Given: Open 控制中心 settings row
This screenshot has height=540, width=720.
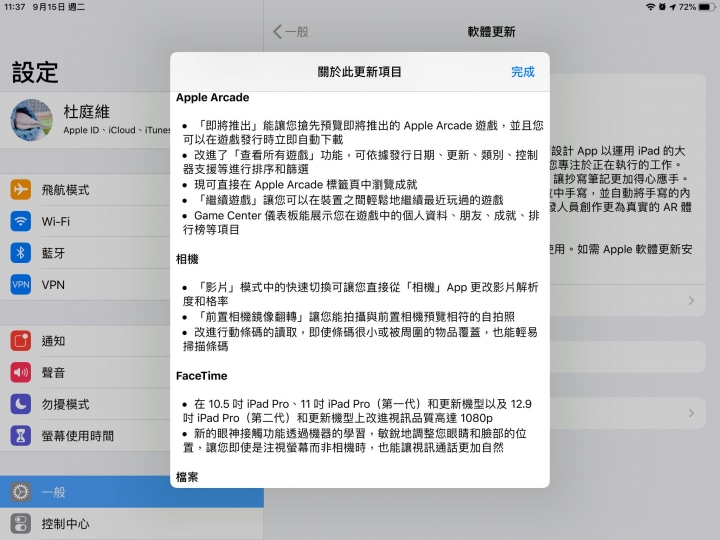Looking at the screenshot, I should pos(132,523).
